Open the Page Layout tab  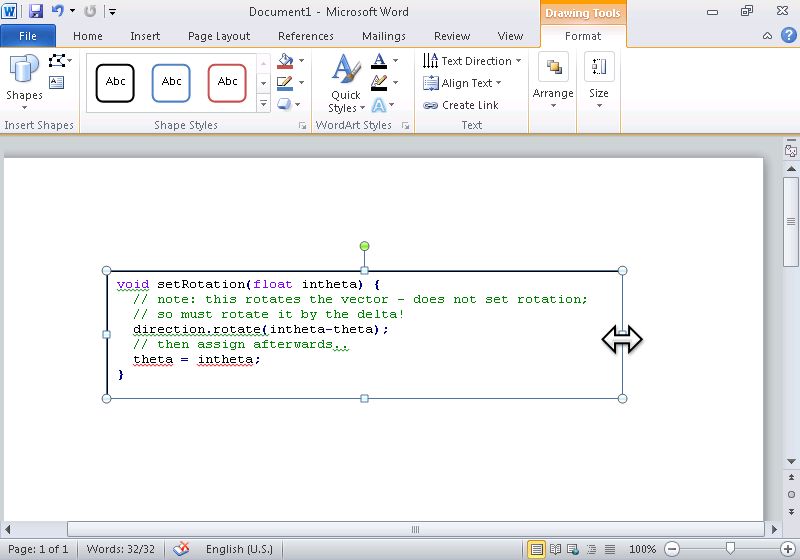(219, 36)
